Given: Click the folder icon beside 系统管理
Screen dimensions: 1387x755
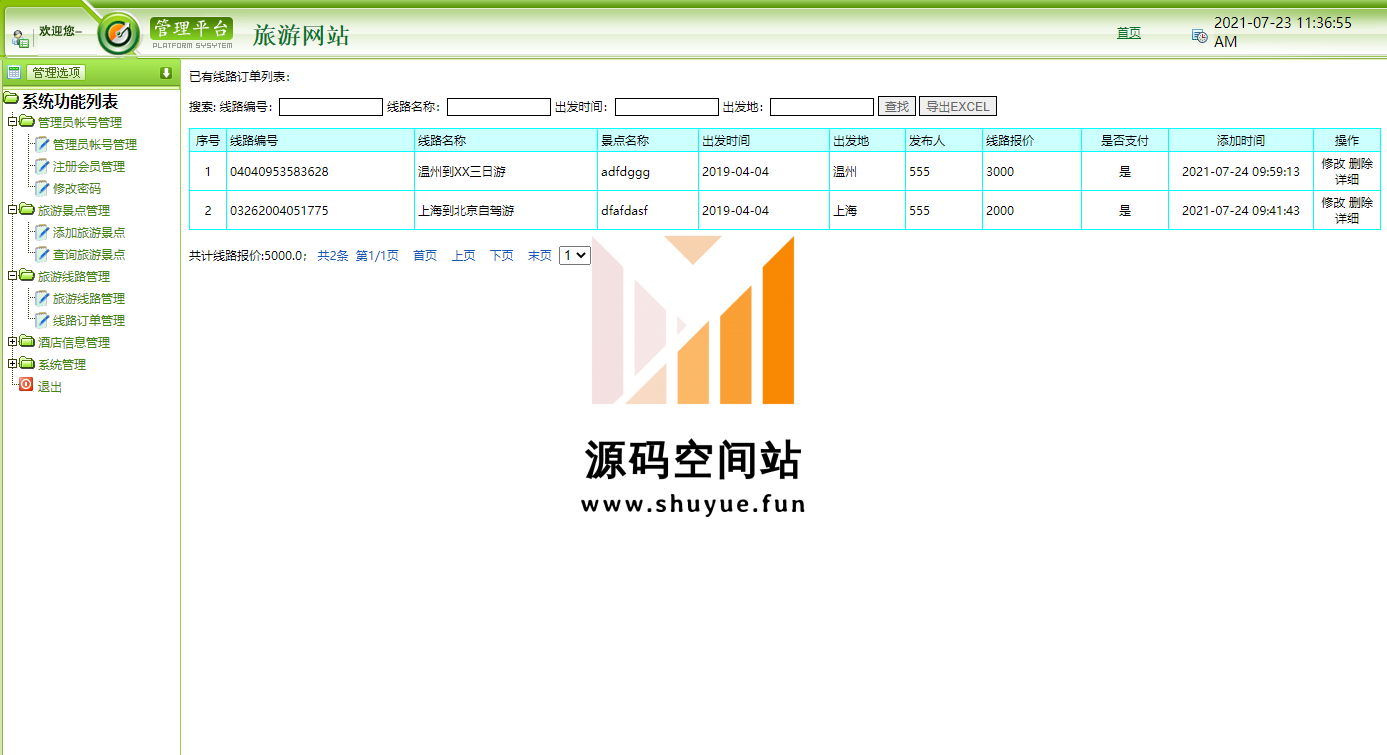Looking at the screenshot, I should pyautogui.click(x=27, y=364).
